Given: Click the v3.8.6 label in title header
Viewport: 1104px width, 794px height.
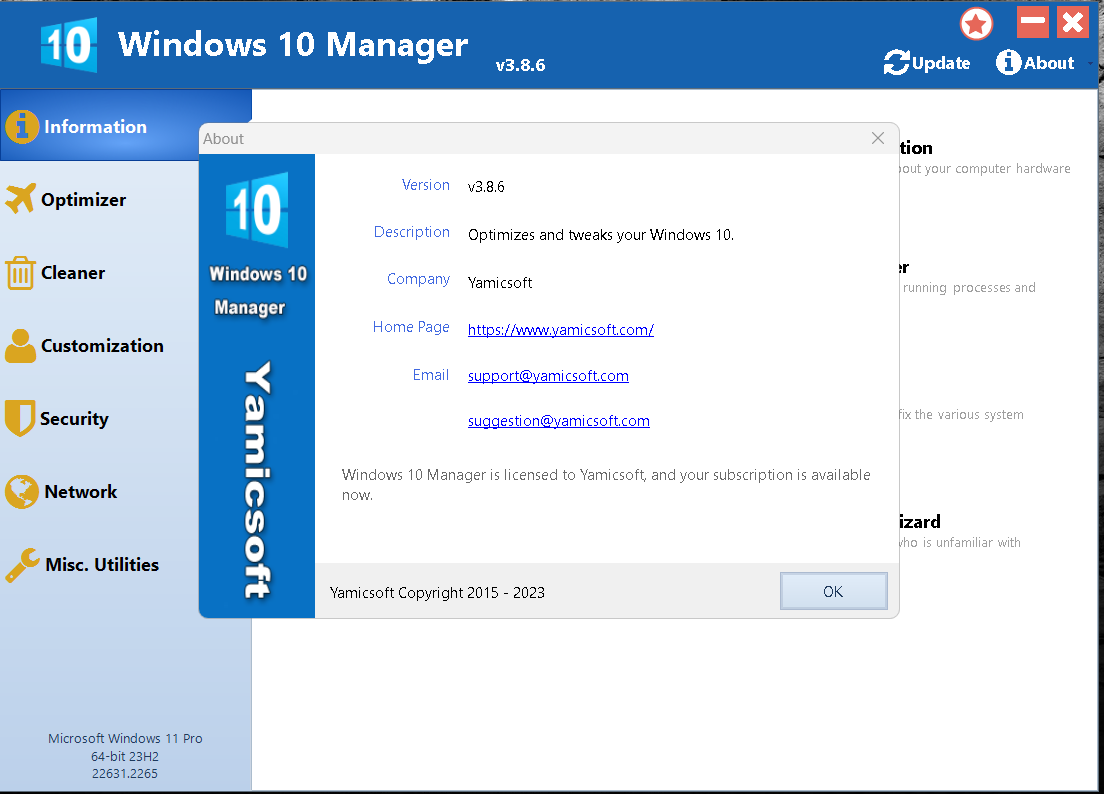Looking at the screenshot, I should 520,65.
